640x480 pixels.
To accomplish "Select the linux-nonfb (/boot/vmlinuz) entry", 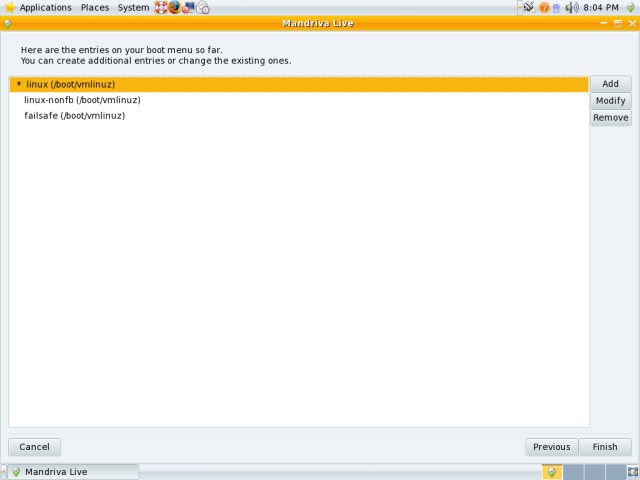I will coord(299,100).
